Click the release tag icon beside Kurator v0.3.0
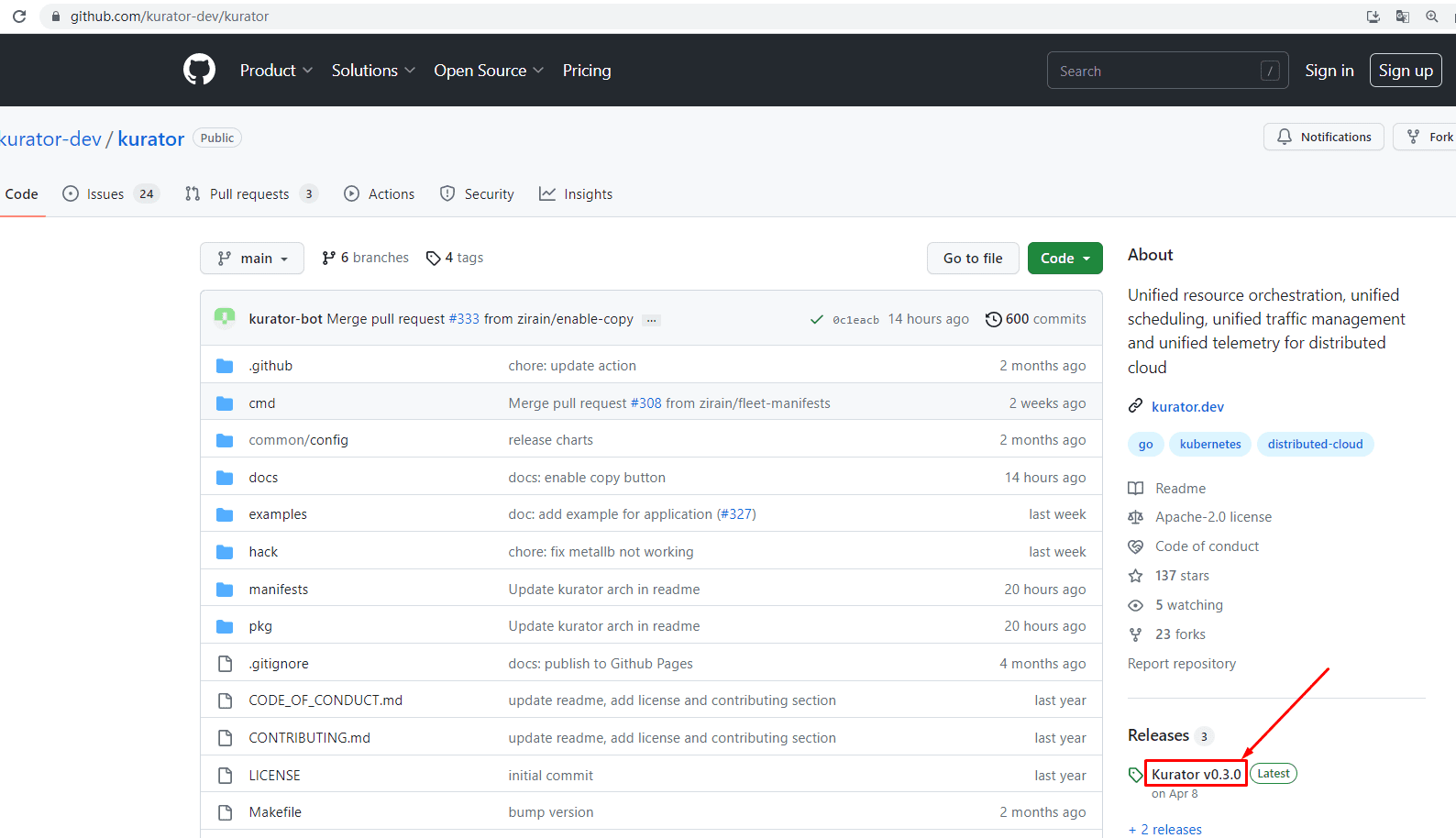1456x838 pixels. (1136, 775)
